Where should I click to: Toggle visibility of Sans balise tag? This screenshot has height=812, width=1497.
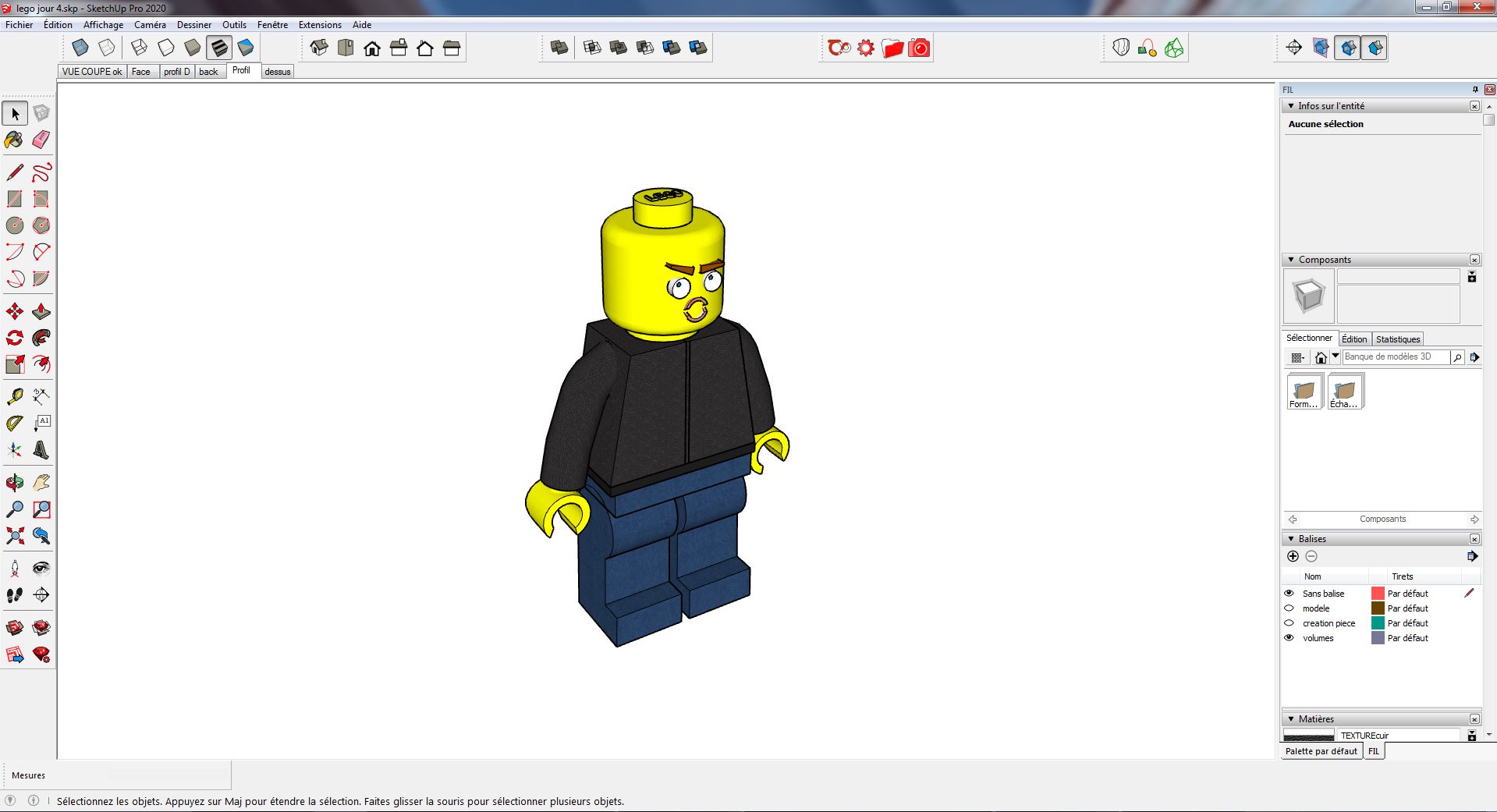coord(1289,594)
